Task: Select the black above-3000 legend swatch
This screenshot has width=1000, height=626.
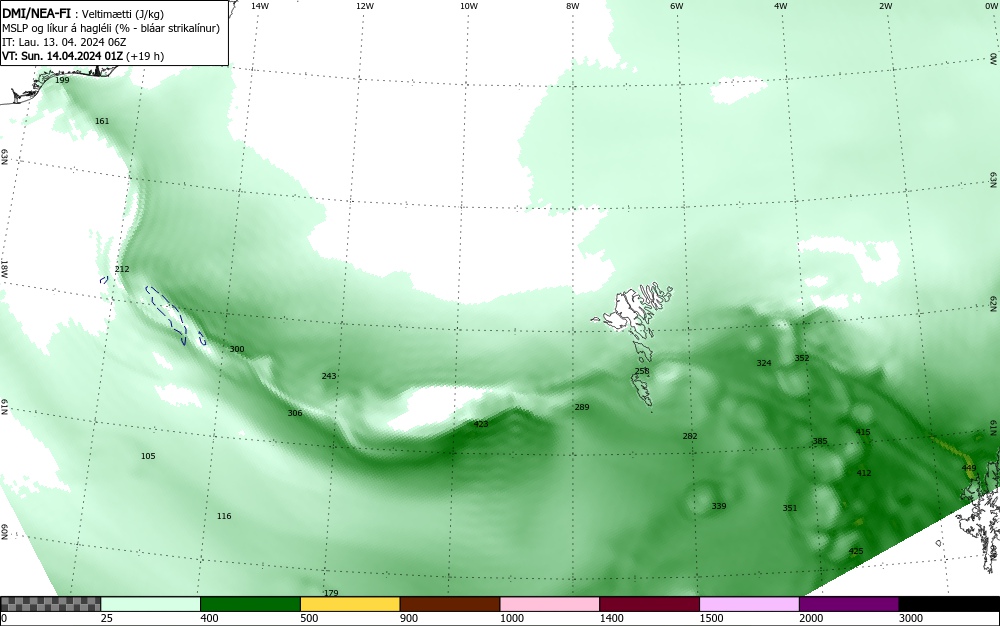Action: (949, 604)
